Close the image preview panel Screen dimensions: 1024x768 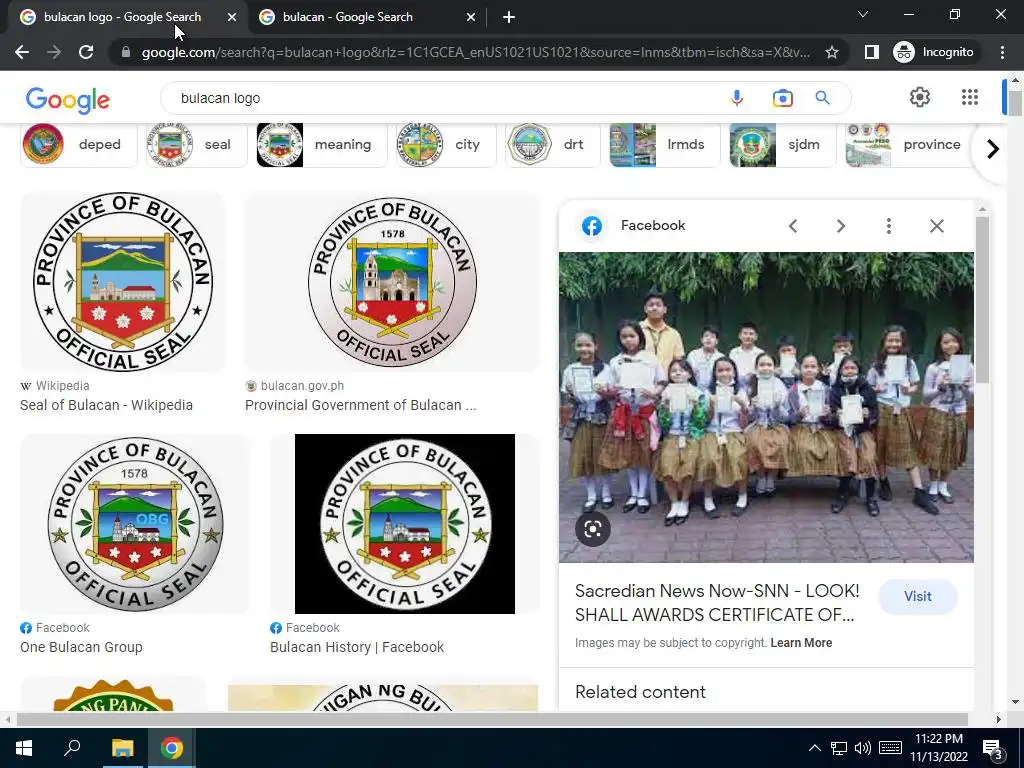(936, 226)
